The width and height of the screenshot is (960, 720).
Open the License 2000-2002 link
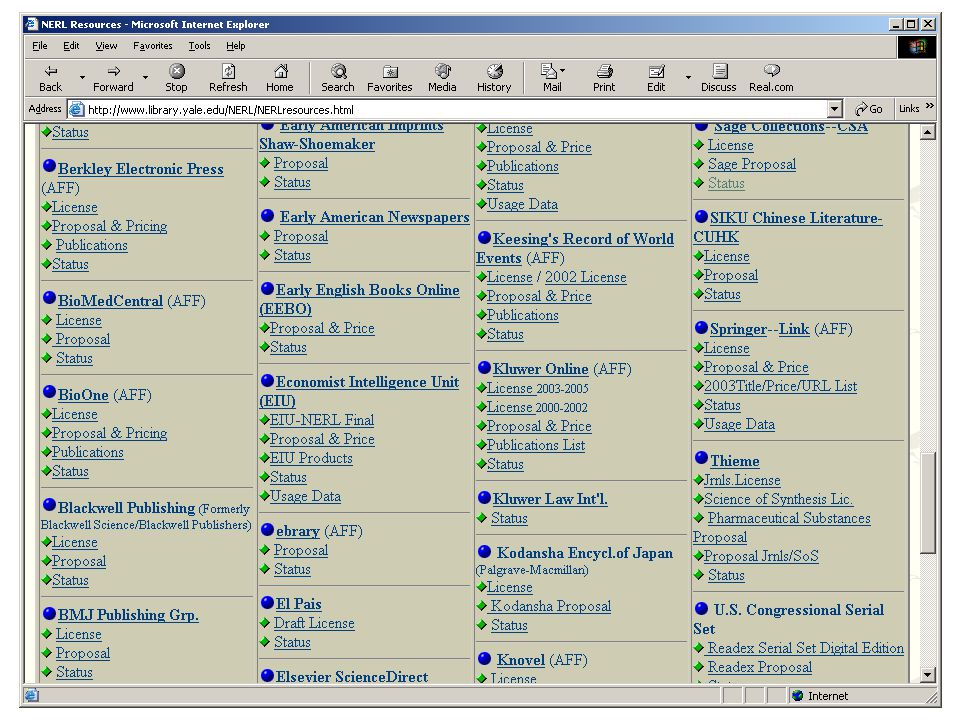tap(537, 407)
